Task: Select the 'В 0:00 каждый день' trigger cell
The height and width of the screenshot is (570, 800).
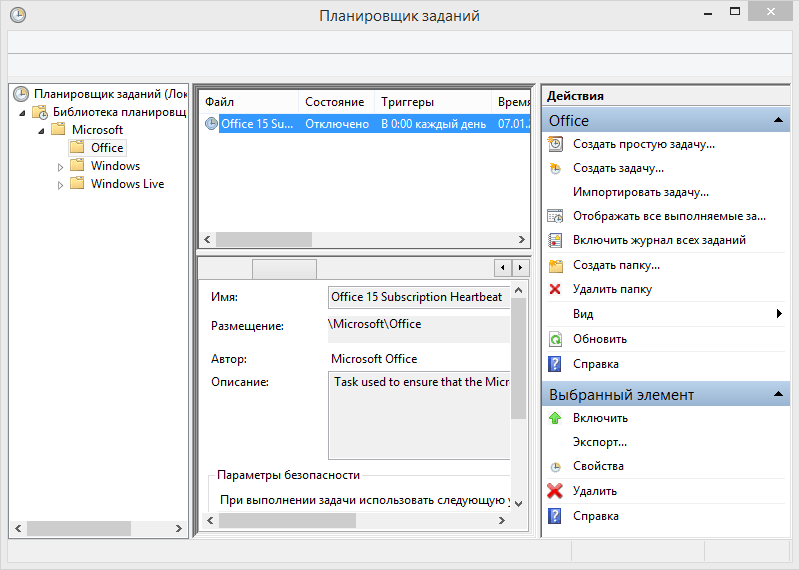Action: click(433, 124)
